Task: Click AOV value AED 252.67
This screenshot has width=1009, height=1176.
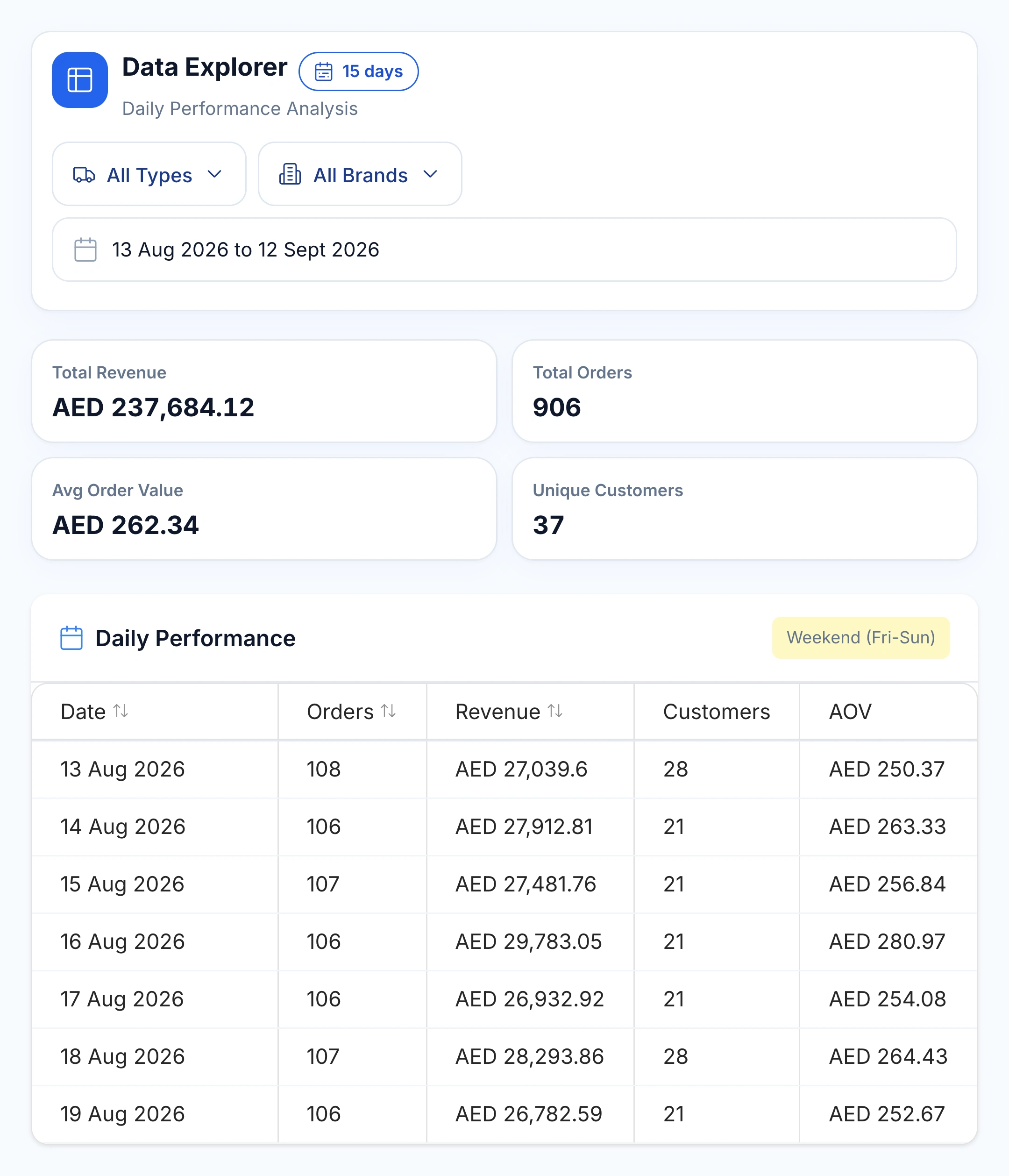Action: coord(887,1113)
